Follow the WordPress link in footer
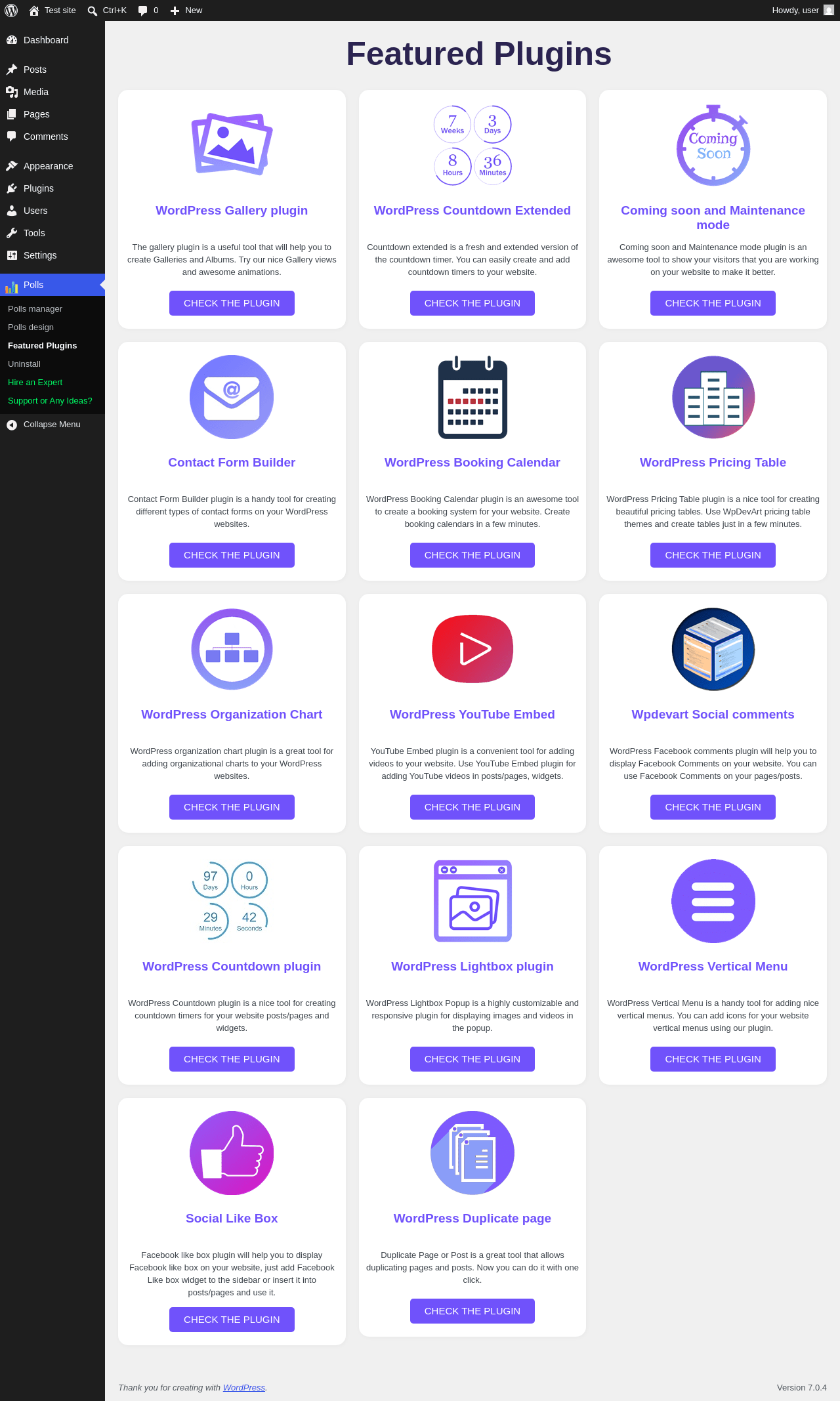 pos(244,1387)
